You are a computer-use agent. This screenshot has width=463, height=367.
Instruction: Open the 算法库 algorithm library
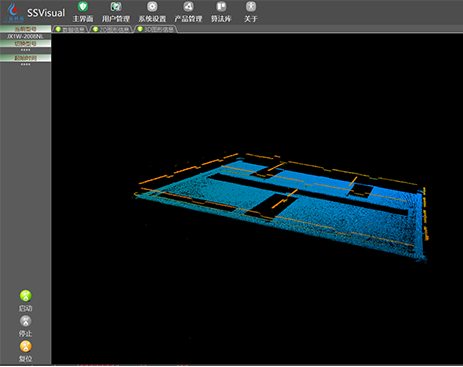pyautogui.click(x=221, y=12)
